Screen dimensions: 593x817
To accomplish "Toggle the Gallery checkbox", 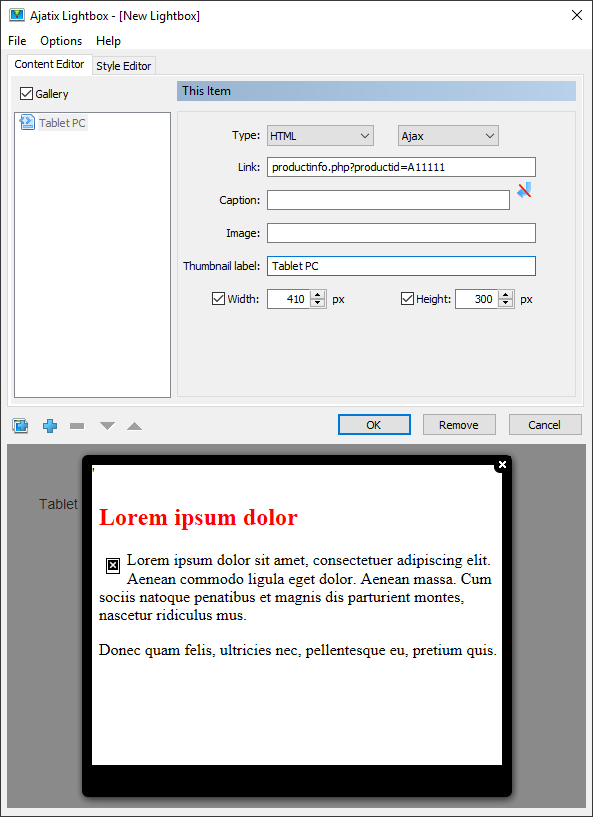I will pyautogui.click(x=26, y=94).
